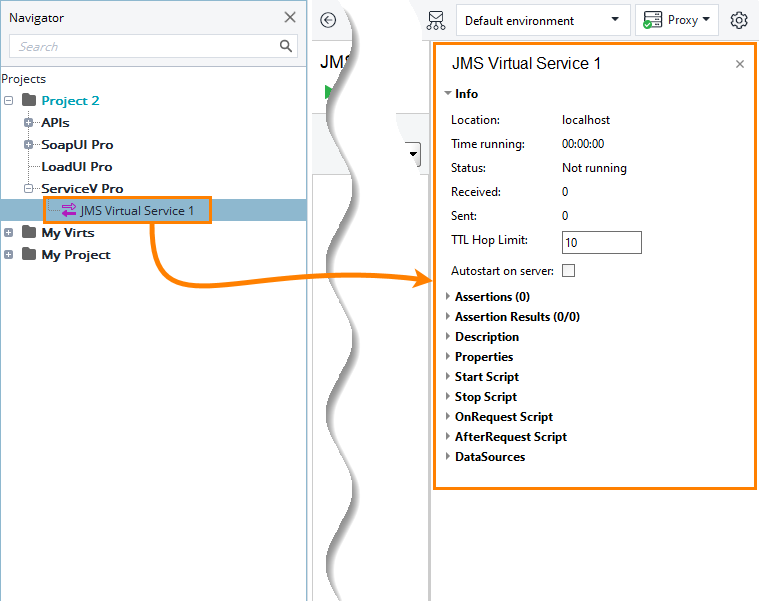Click the Project 2 folder icon
Image resolution: width=759 pixels, height=601 pixels.
(29, 100)
